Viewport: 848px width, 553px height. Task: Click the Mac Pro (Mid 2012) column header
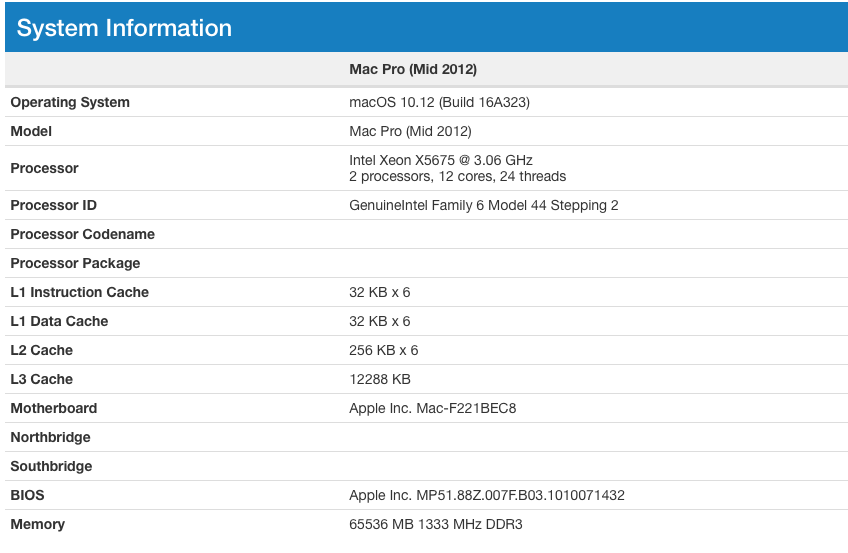click(412, 69)
